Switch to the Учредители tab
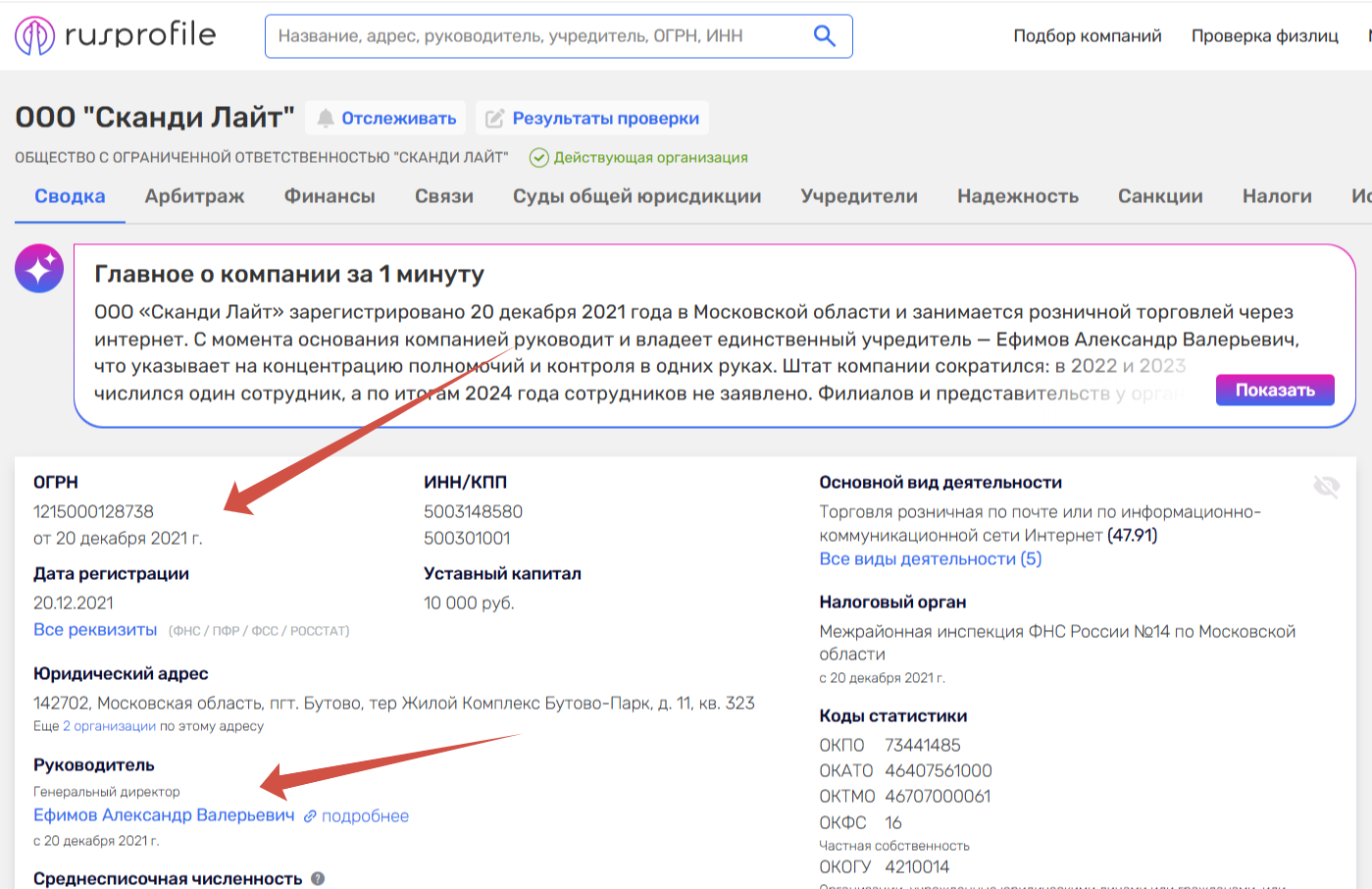 (x=859, y=196)
